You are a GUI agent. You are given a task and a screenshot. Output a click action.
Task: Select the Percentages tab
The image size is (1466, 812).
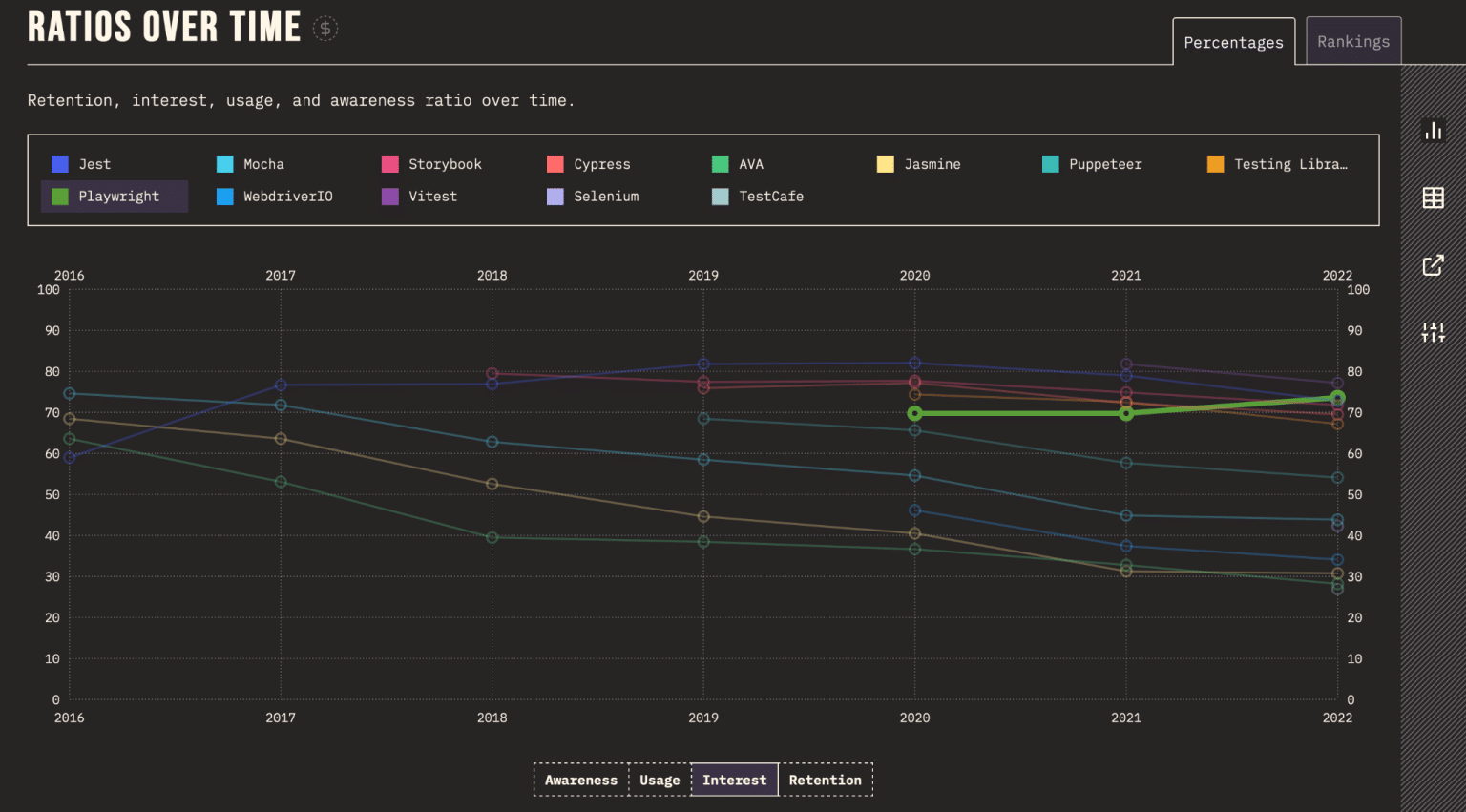tap(1233, 42)
